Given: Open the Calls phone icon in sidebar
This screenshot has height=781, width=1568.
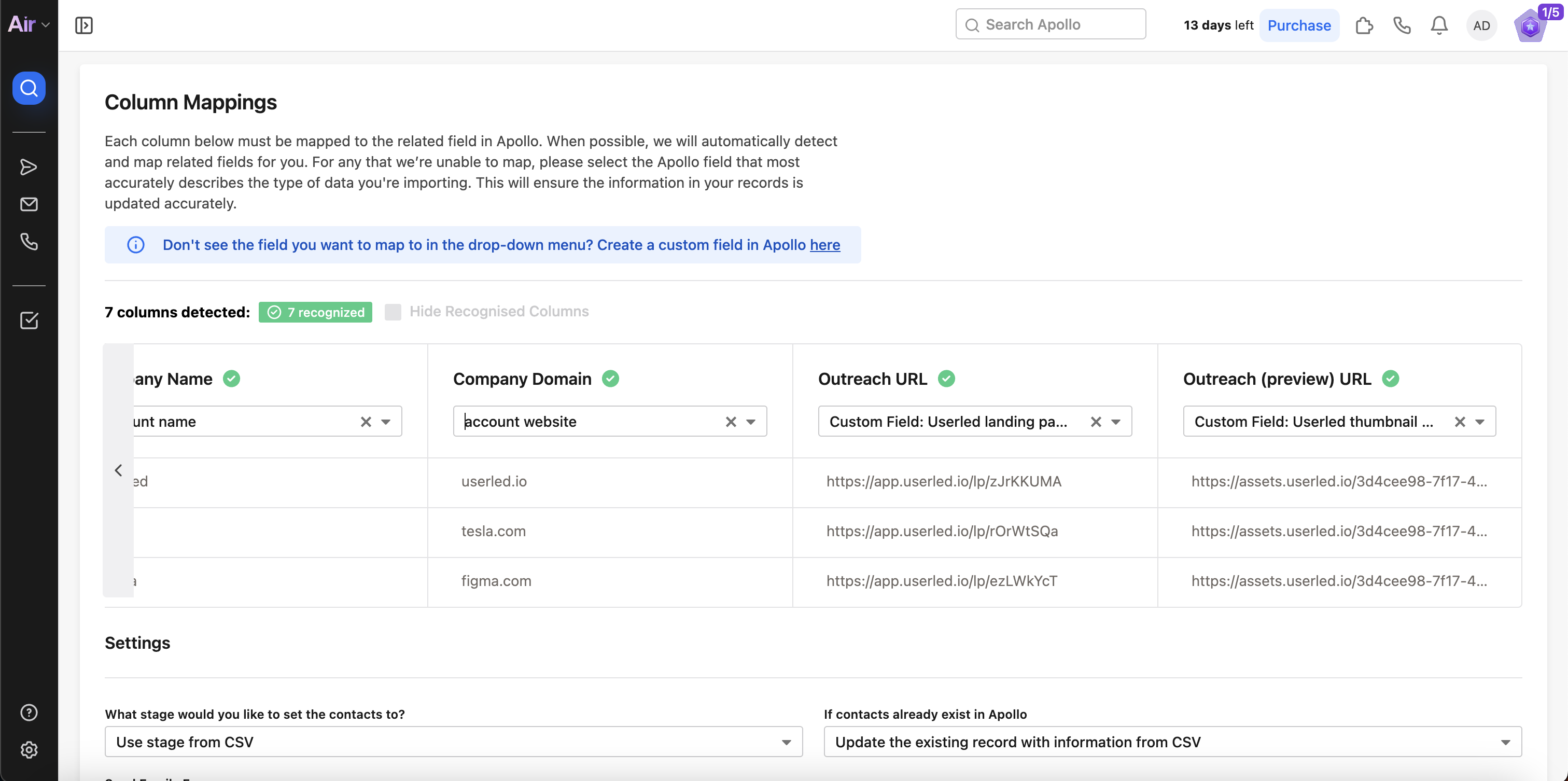Looking at the screenshot, I should point(29,242).
